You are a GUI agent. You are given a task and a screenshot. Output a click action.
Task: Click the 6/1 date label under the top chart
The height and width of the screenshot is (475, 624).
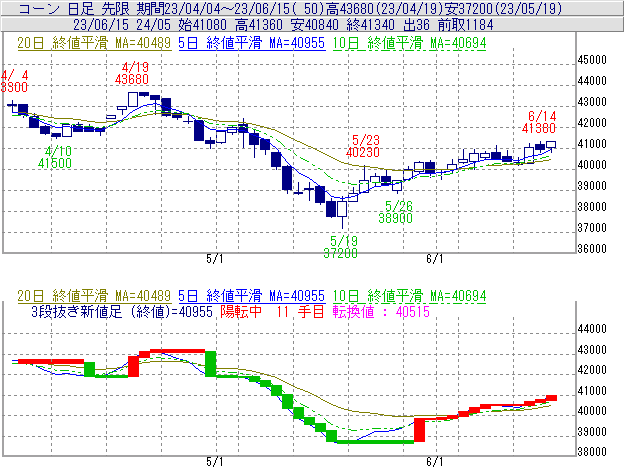pyautogui.click(x=435, y=259)
